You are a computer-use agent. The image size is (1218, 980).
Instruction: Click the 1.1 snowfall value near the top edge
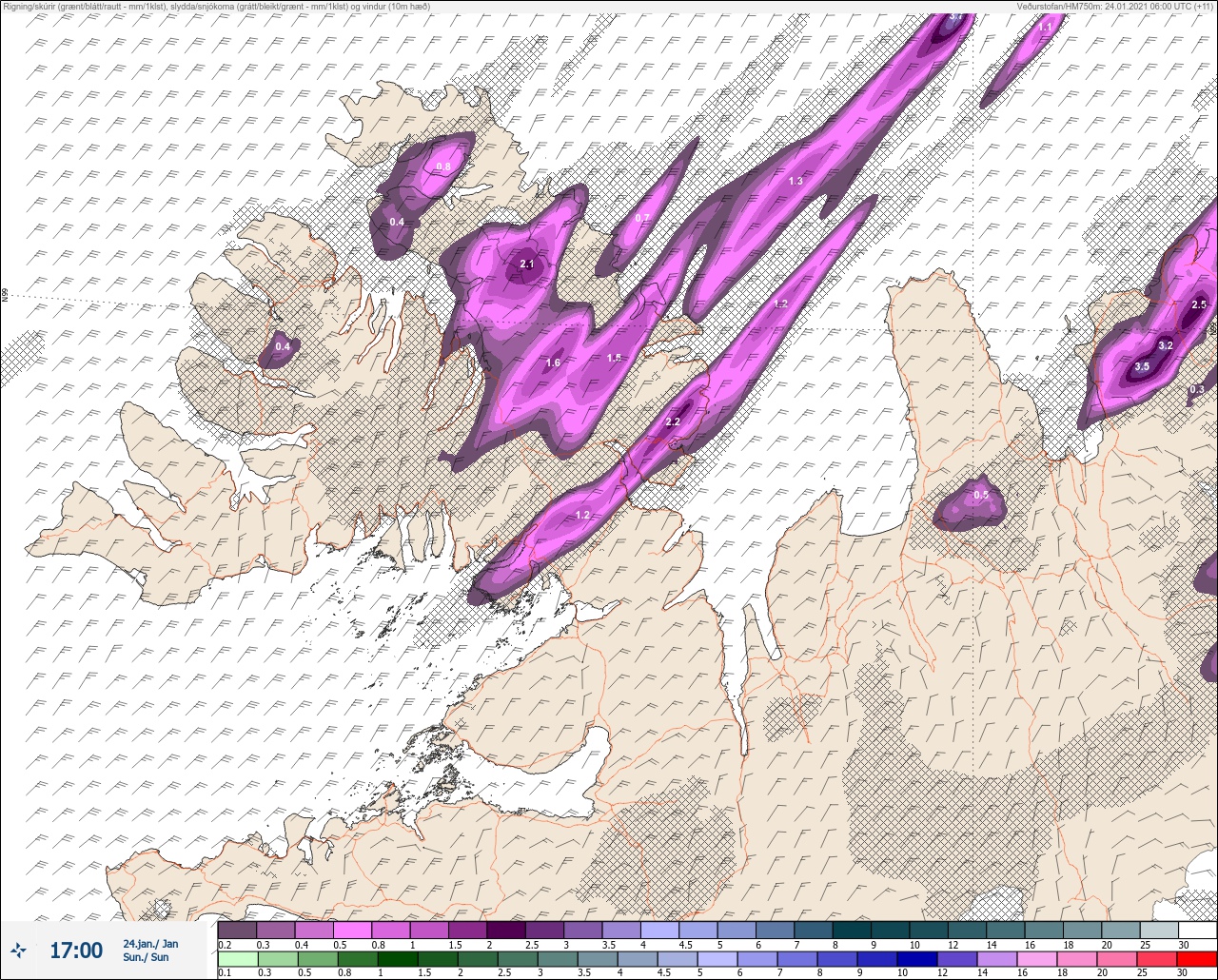pos(1045,28)
